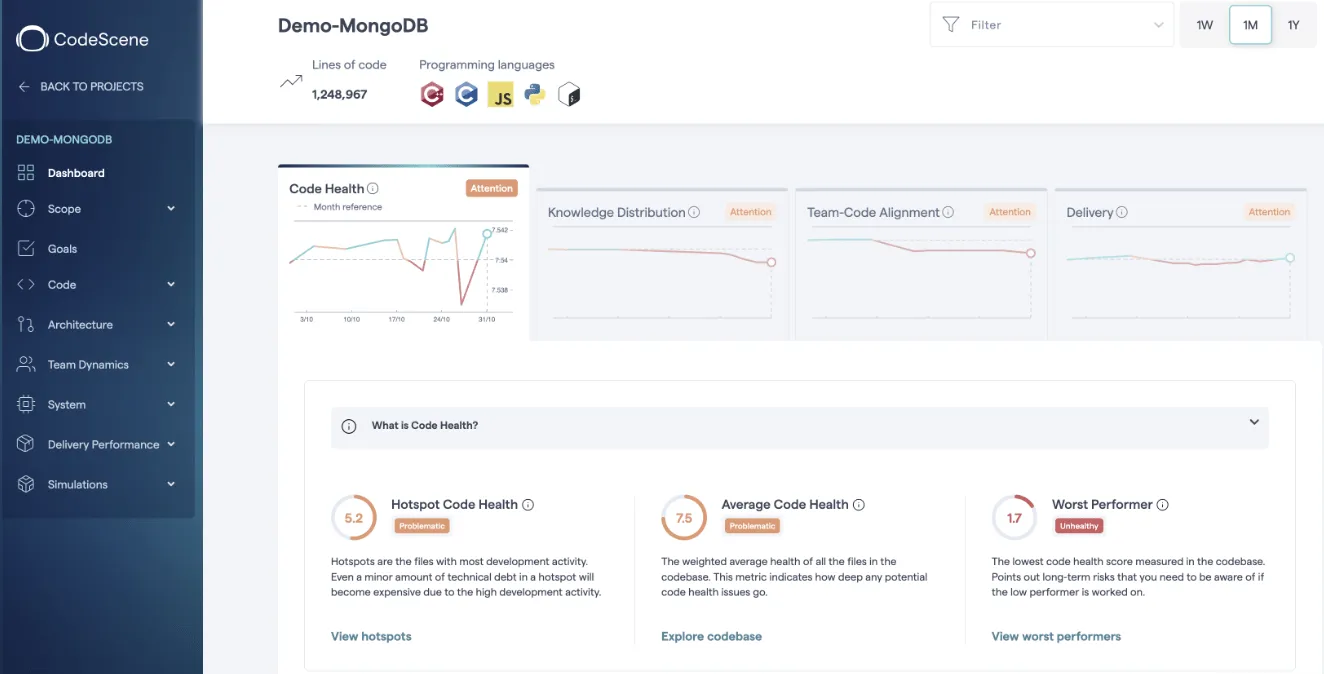The image size is (1324, 674).
Task: Select the 1W time range
Action: pyautogui.click(x=1204, y=25)
